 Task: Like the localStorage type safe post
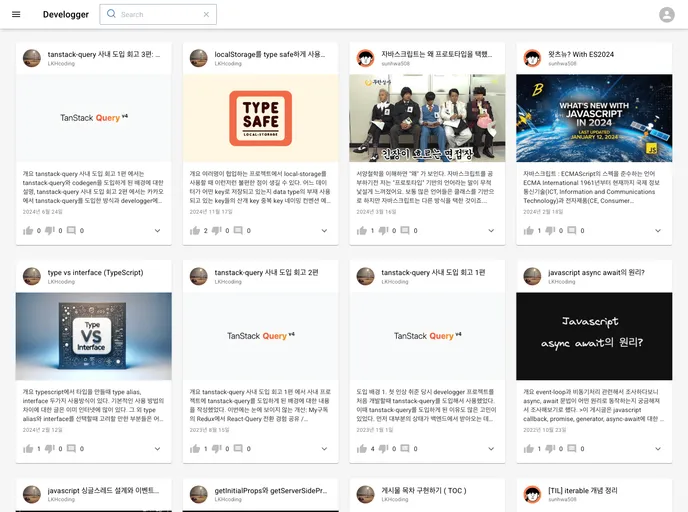[x=195, y=230]
